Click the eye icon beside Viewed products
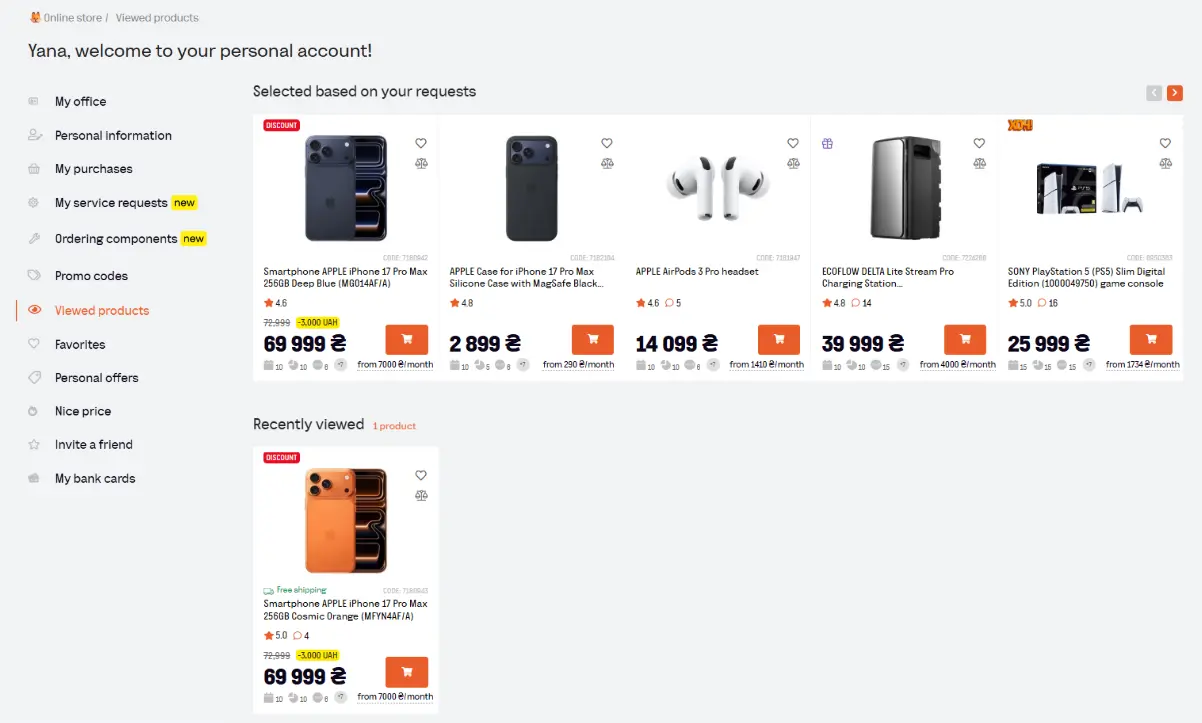 (x=35, y=310)
